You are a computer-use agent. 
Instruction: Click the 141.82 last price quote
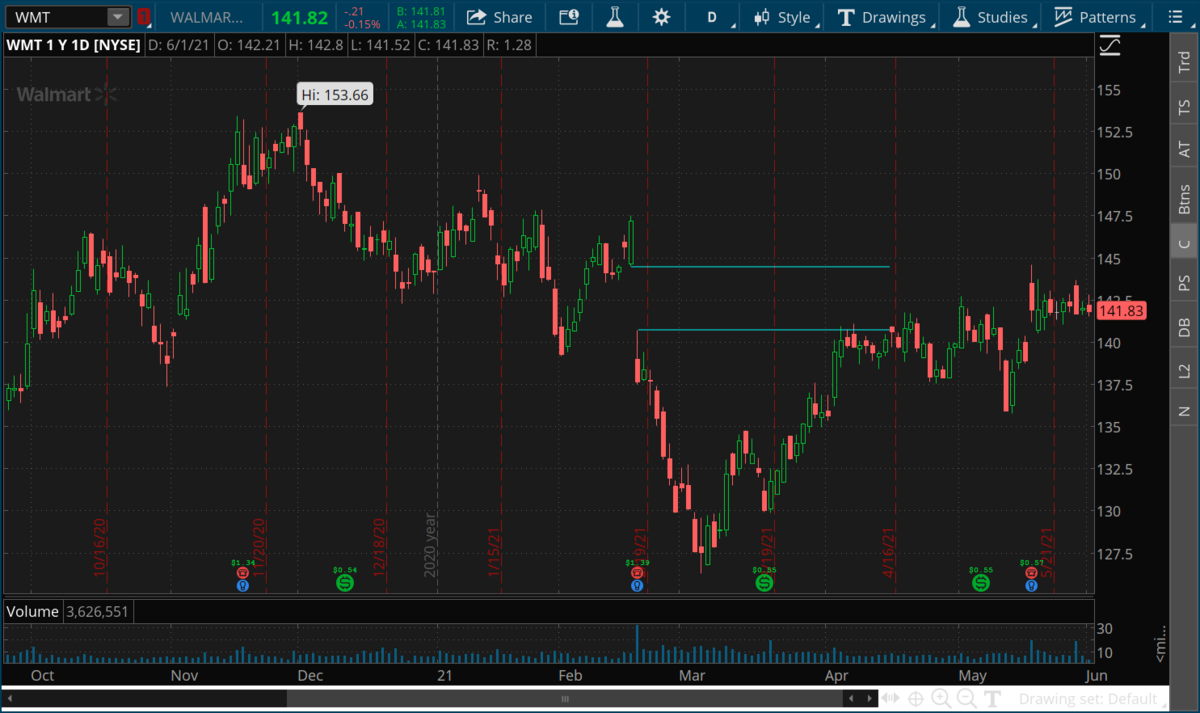point(299,17)
